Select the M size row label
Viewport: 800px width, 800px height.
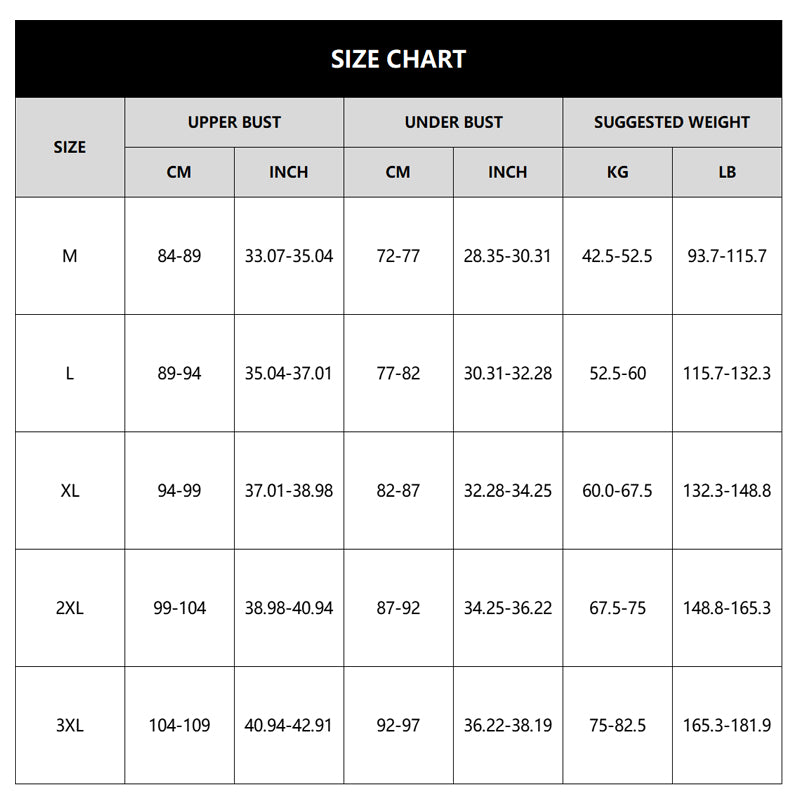[x=70, y=256]
